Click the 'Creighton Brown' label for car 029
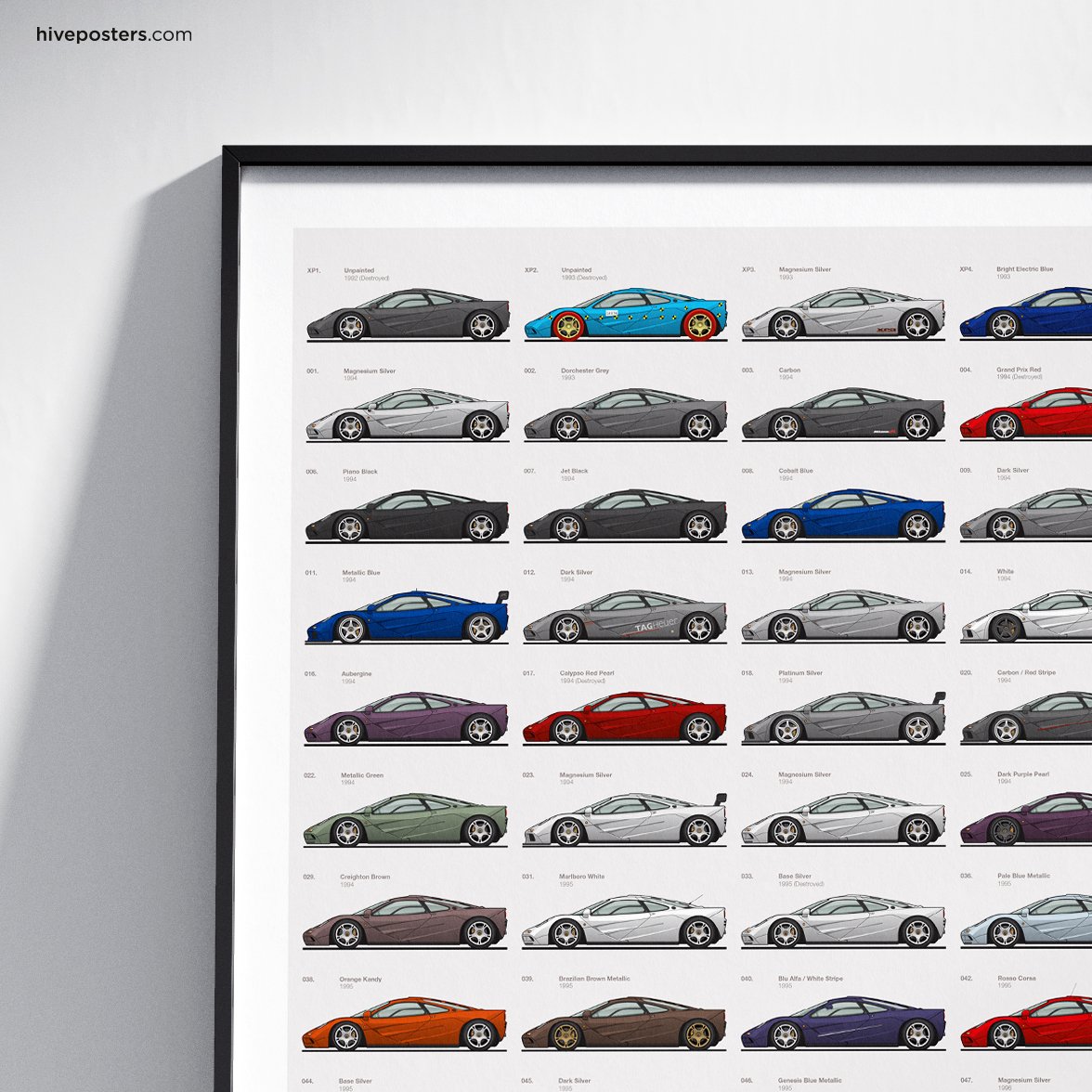 pyautogui.click(x=365, y=877)
